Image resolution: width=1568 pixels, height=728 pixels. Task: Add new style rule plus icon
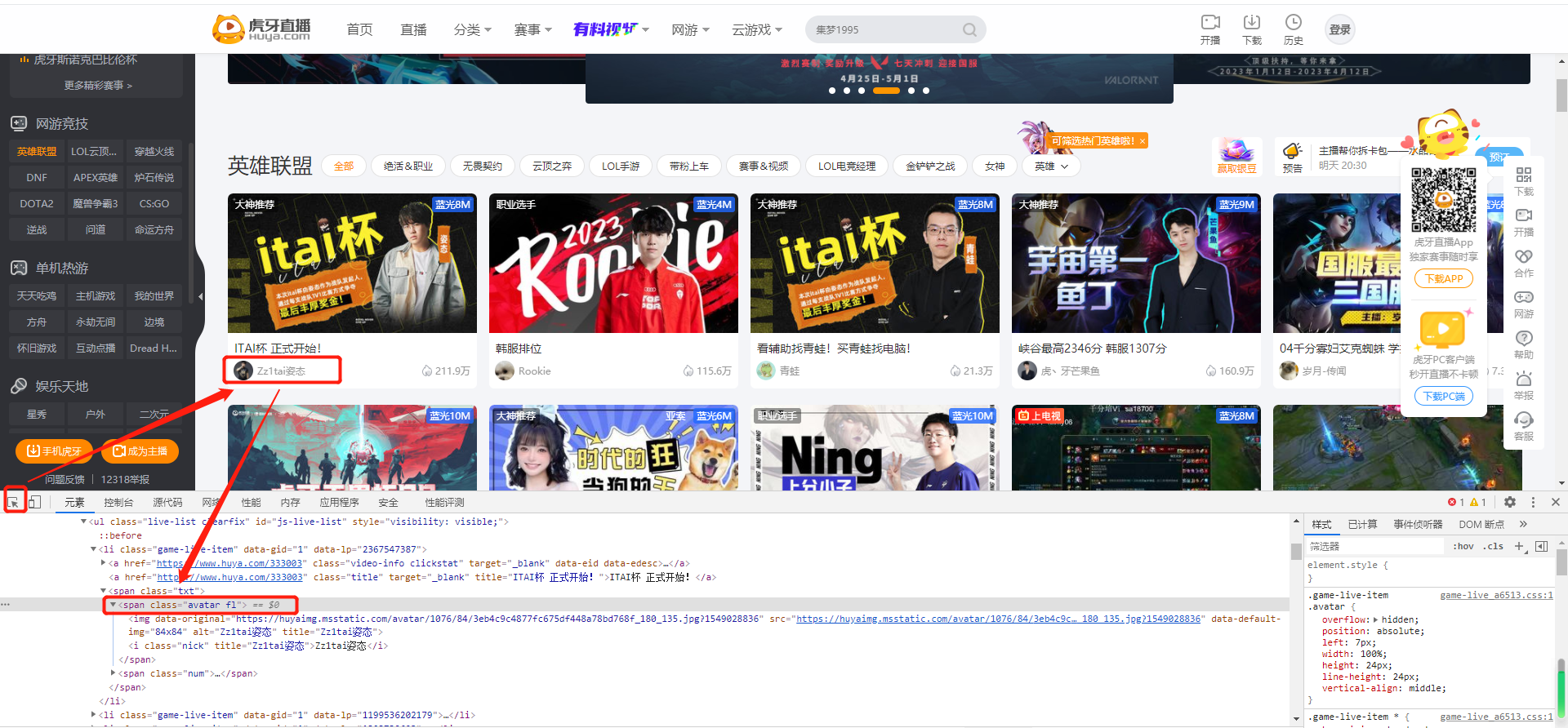pyautogui.click(x=1519, y=546)
